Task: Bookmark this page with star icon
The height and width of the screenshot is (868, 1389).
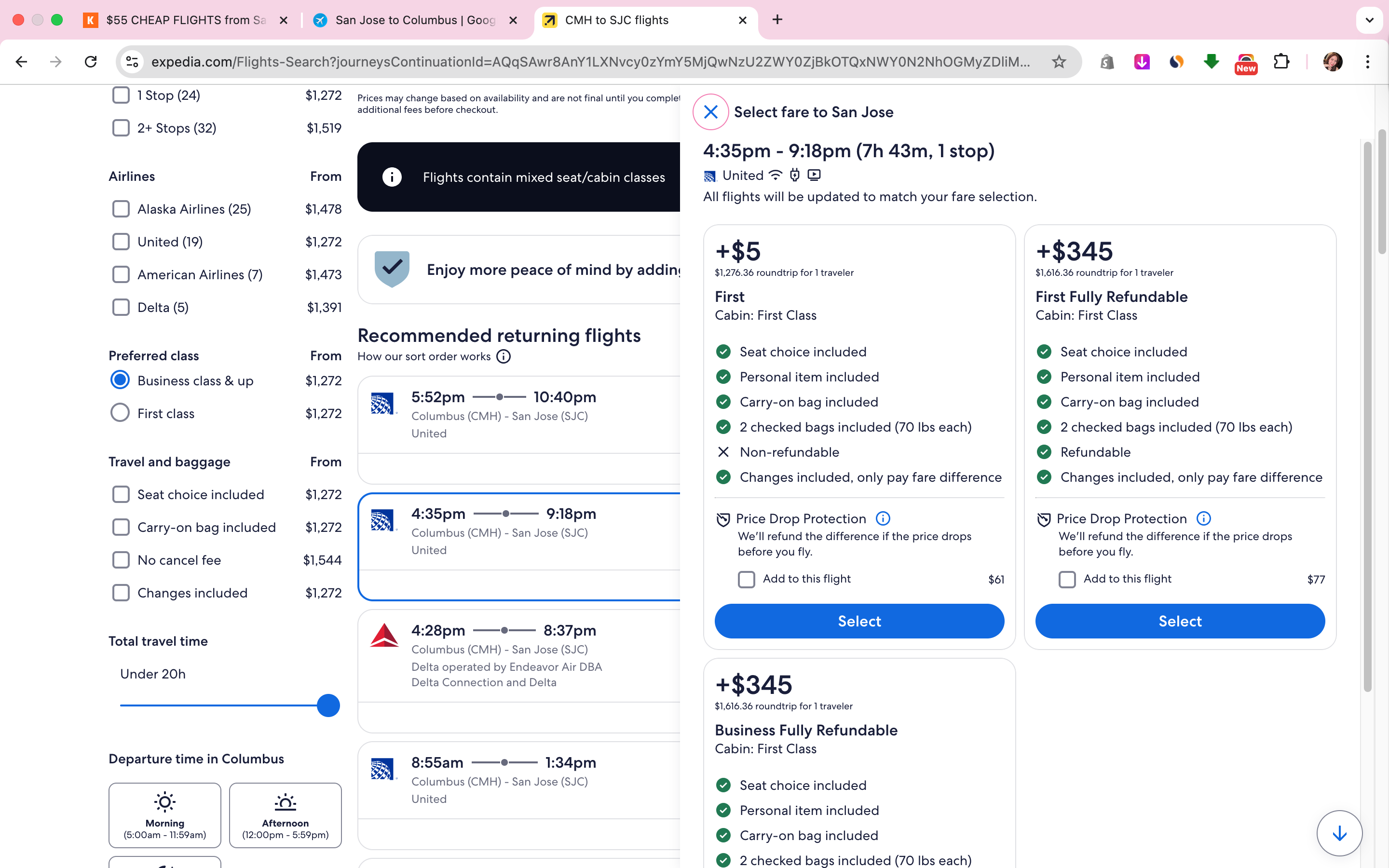Action: point(1059,61)
